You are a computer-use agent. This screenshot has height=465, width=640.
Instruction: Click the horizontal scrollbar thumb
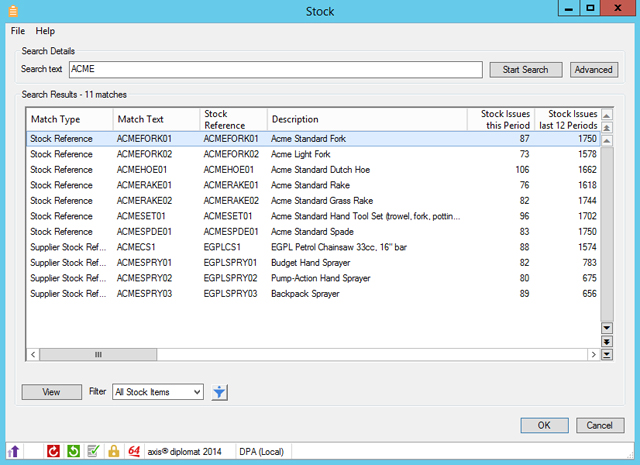[98, 354]
